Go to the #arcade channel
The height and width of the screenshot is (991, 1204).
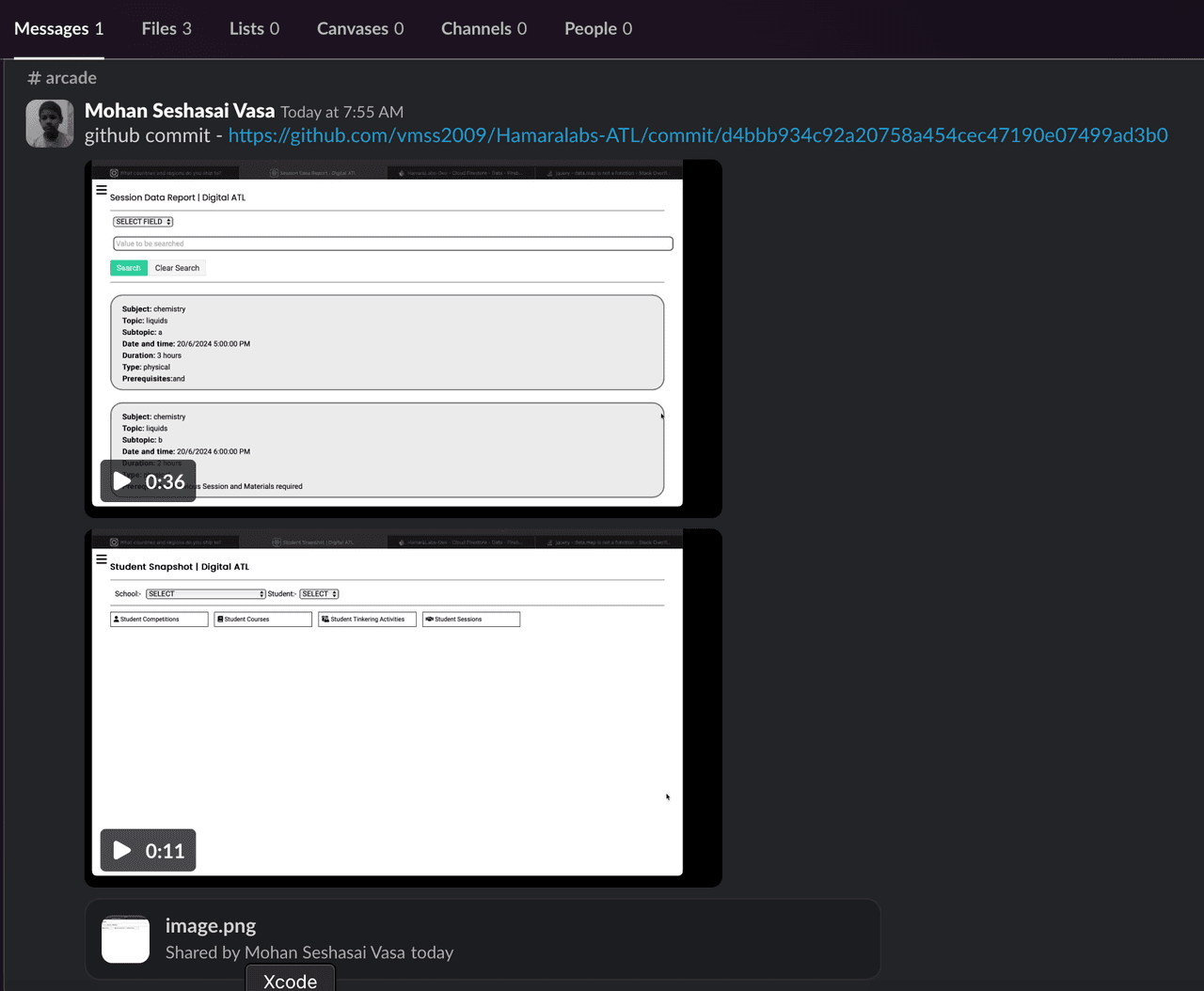(x=62, y=78)
